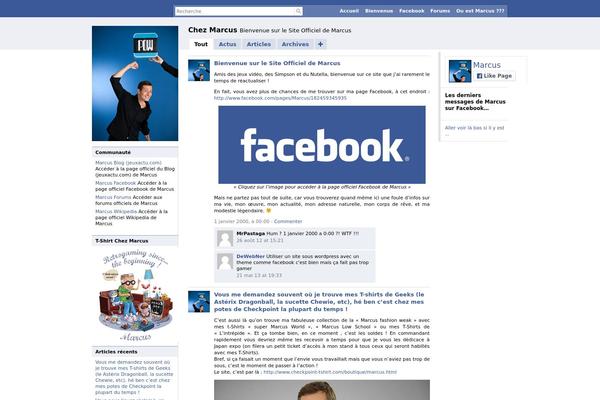Image resolution: width=600 pixels, height=400 pixels.
Task: Open the Forums top menu item
Action: click(x=440, y=11)
